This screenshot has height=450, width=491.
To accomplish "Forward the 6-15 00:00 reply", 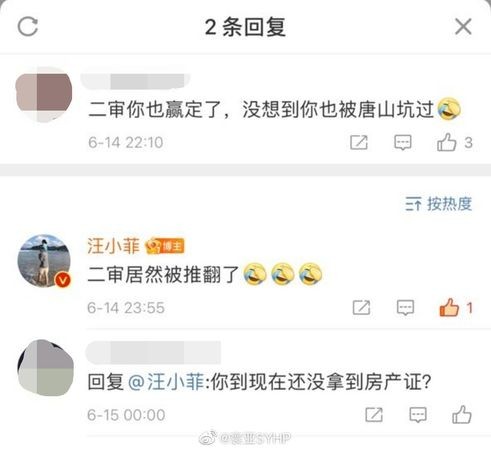I will click(x=374, y=415).
